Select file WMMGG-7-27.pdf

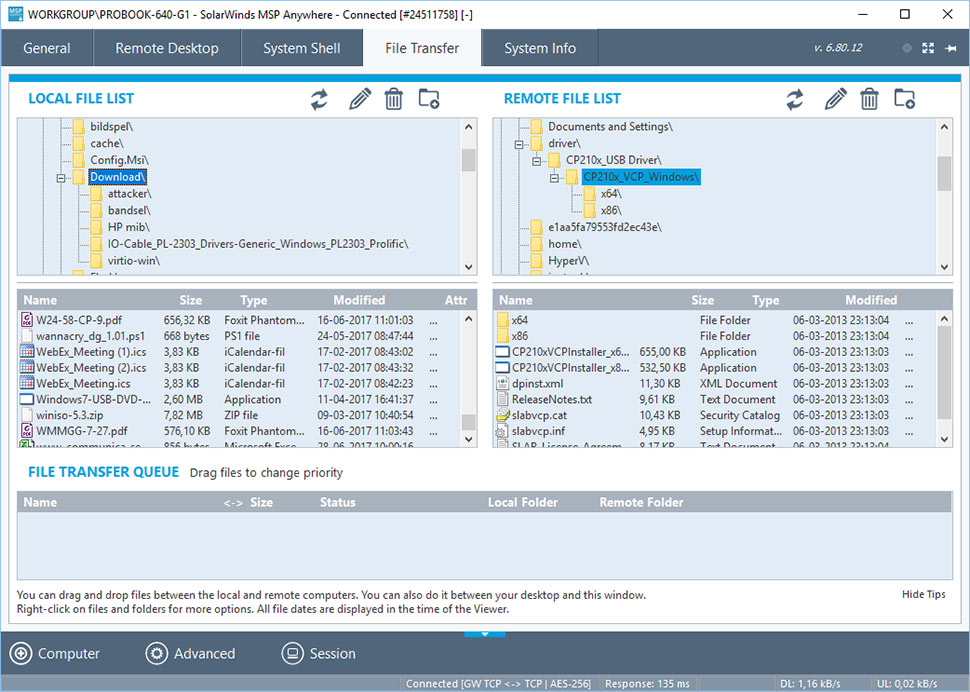pyautogui.click(x=82, y=431)
